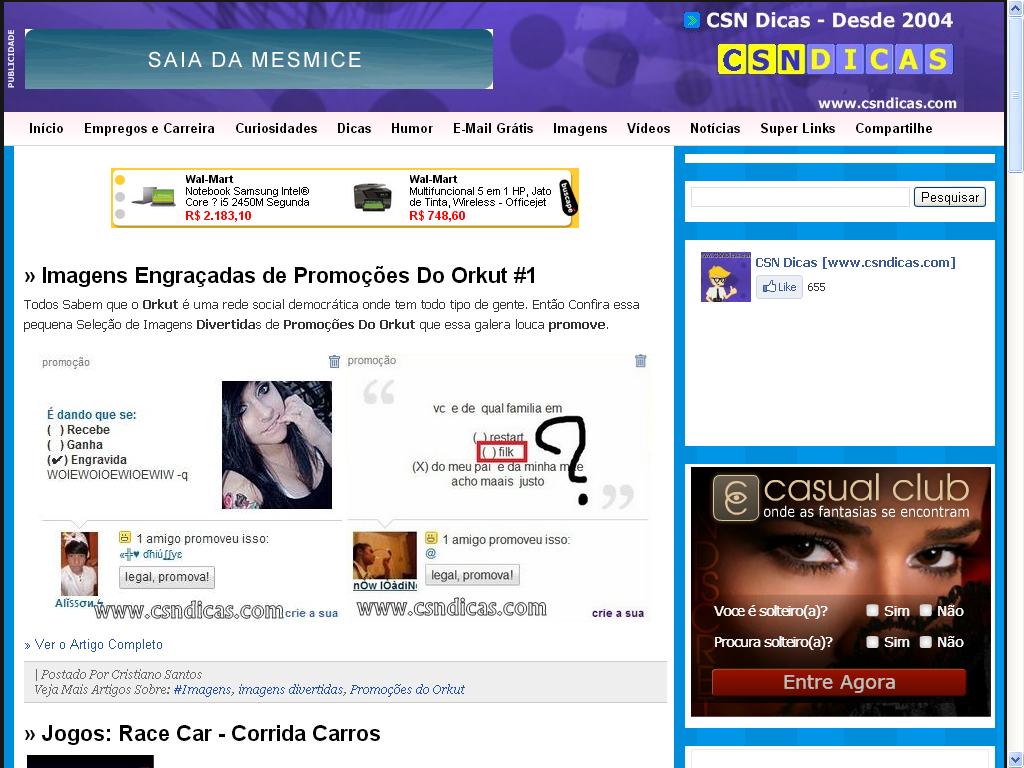The height and width of the screenshot is (768, 1024).
Task: Click the girl photo in first promoção
Action: tap(277, 445)
